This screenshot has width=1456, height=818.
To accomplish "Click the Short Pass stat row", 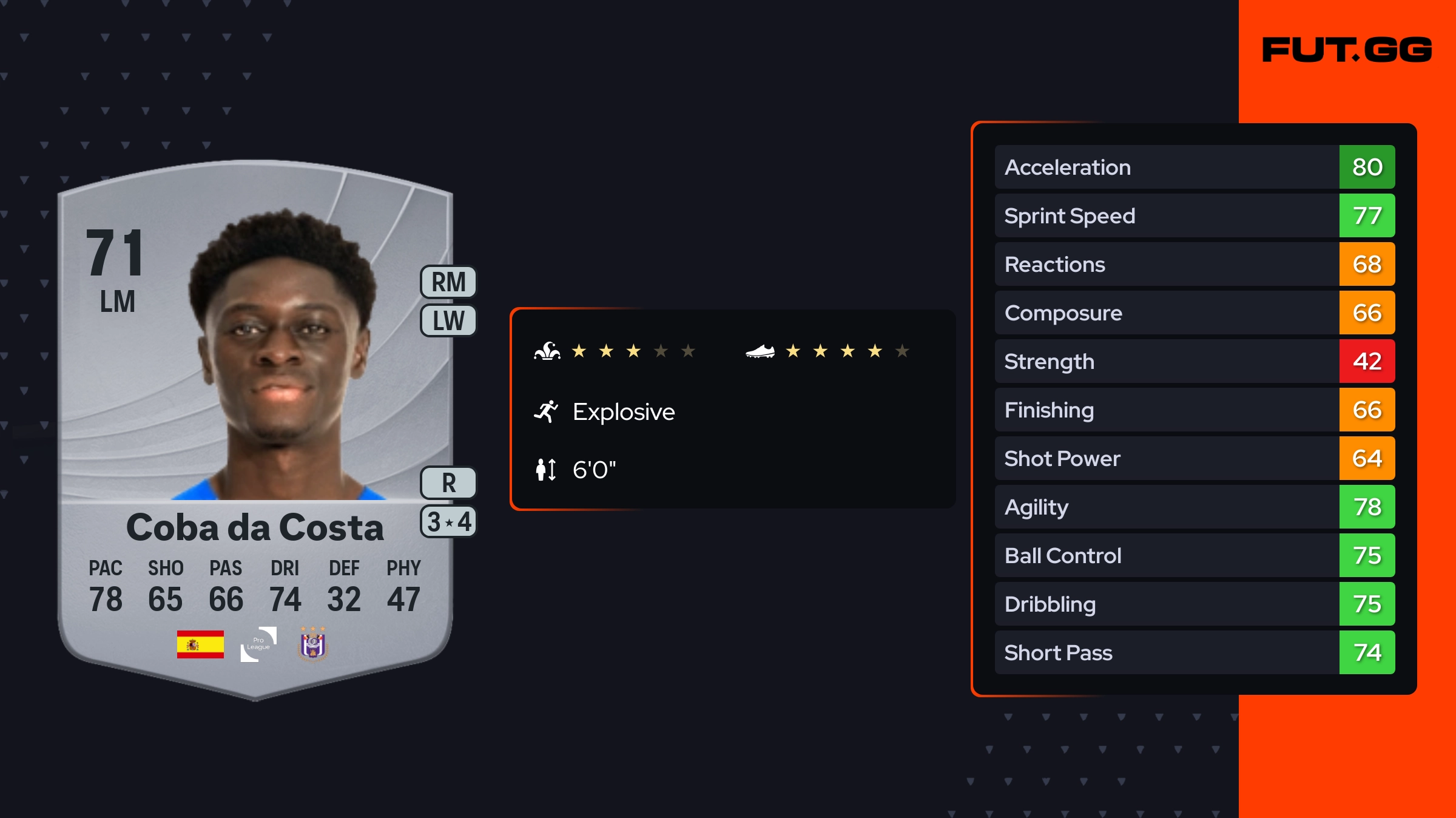I will click(1166, 652).
